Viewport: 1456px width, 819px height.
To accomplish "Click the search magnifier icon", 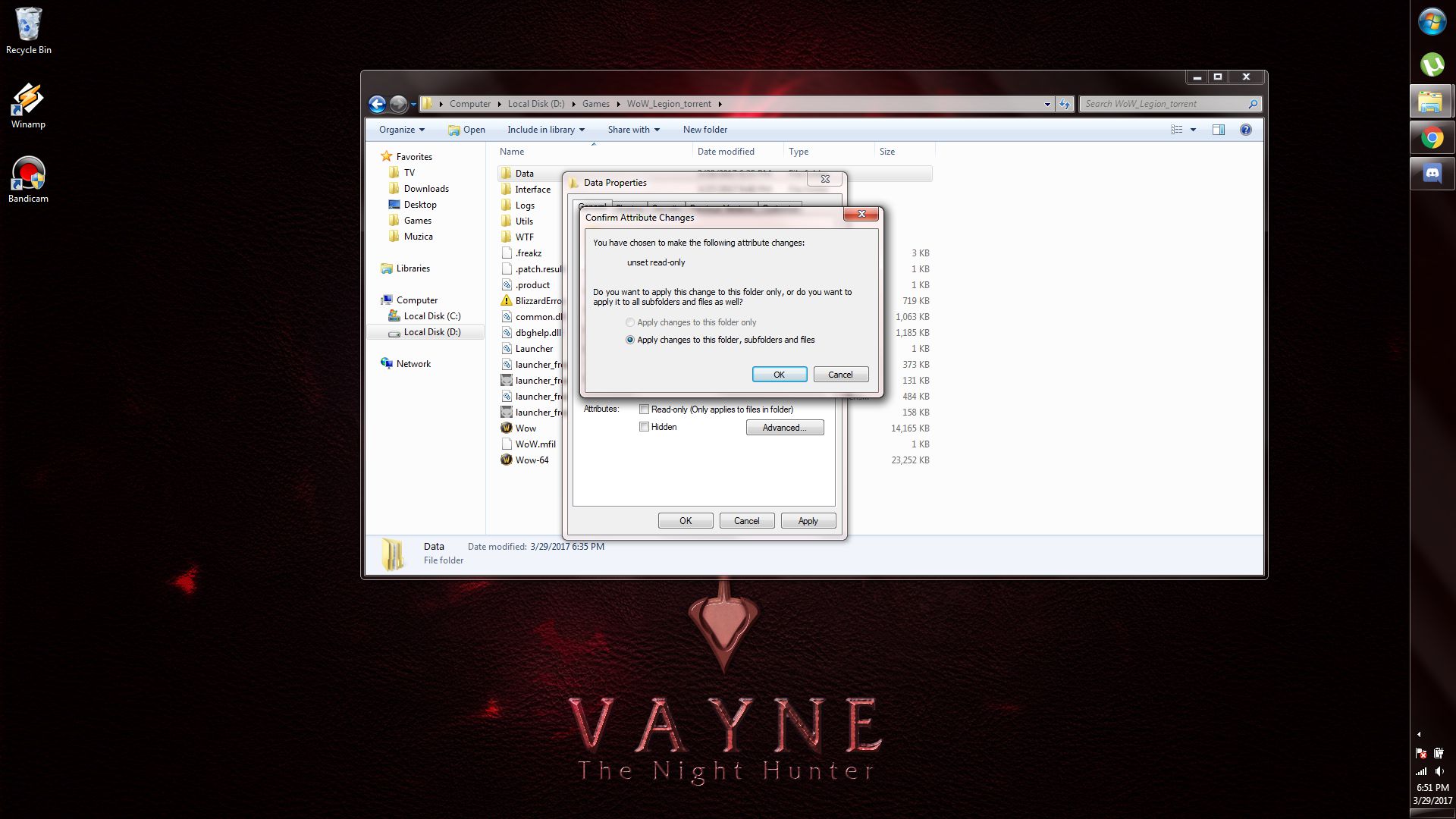I will [x=1253, y=104].
